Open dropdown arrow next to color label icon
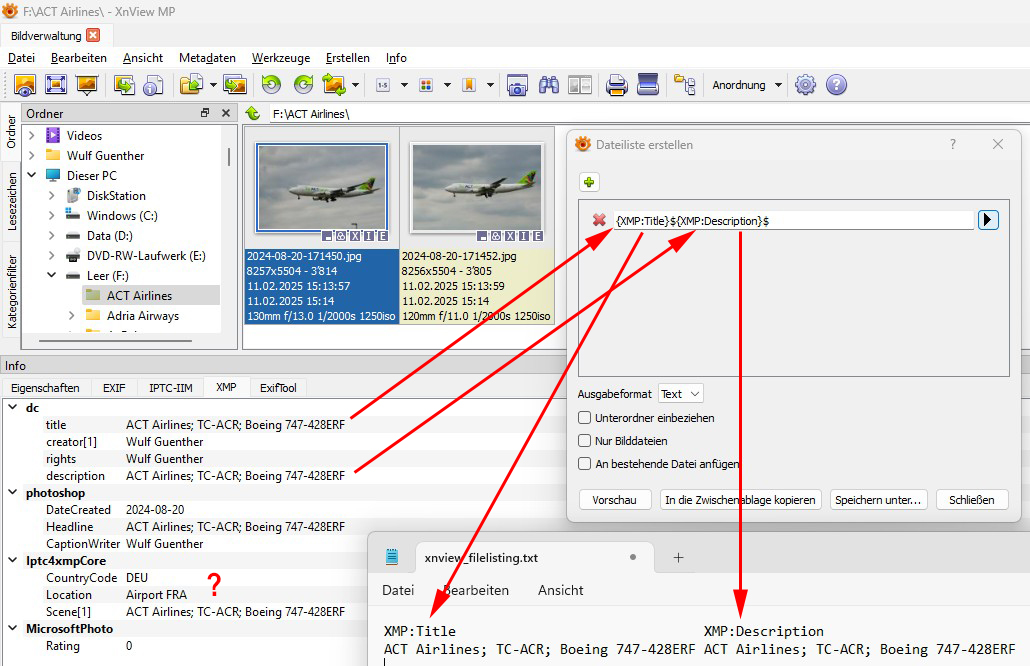1030x666 pixels. point(447,85)
